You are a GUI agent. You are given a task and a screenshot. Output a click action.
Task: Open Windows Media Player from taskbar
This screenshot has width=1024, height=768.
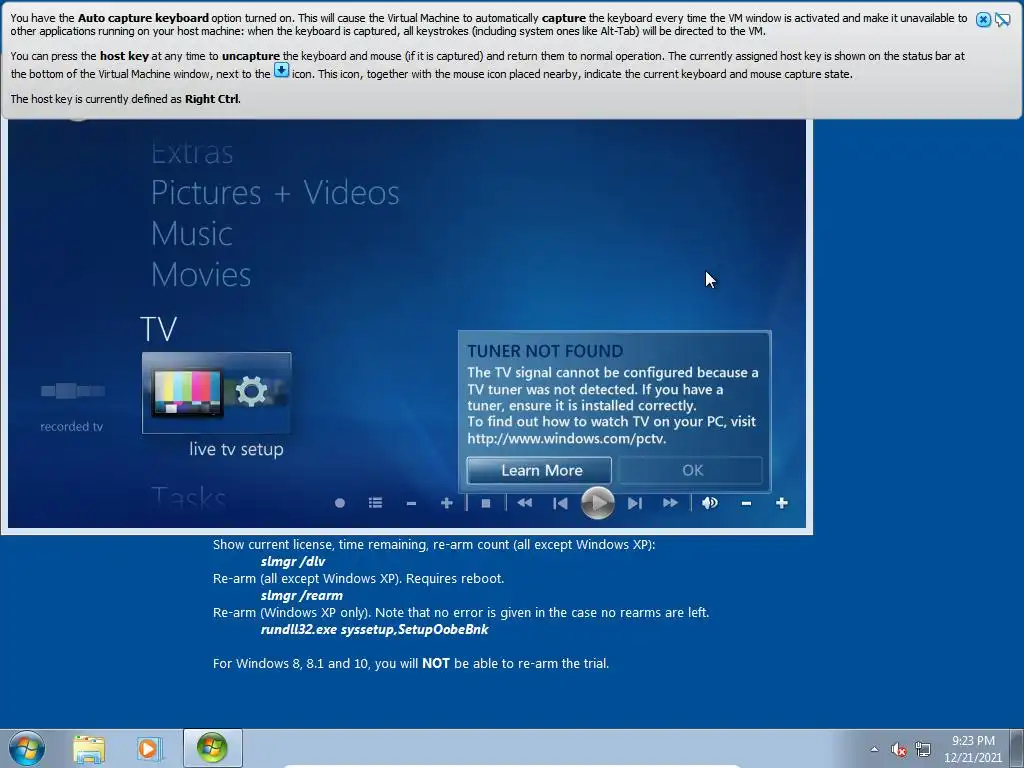(149, 749)
